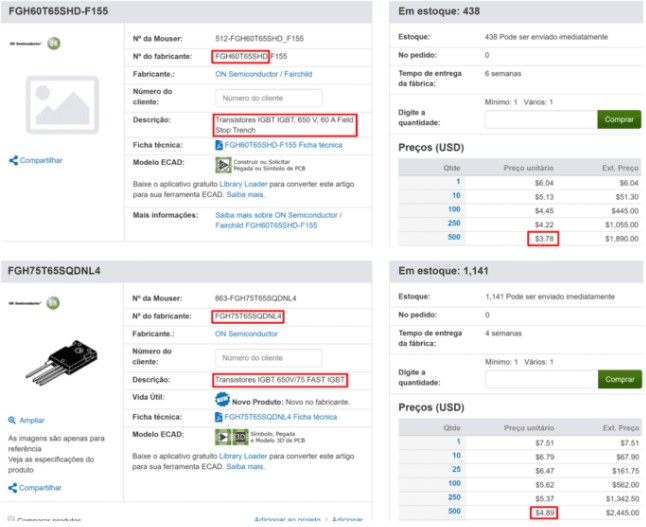Click quantity input for FGH60T65SHD-F155
Viewport: 646px width, 527px height.
[541, 119]
